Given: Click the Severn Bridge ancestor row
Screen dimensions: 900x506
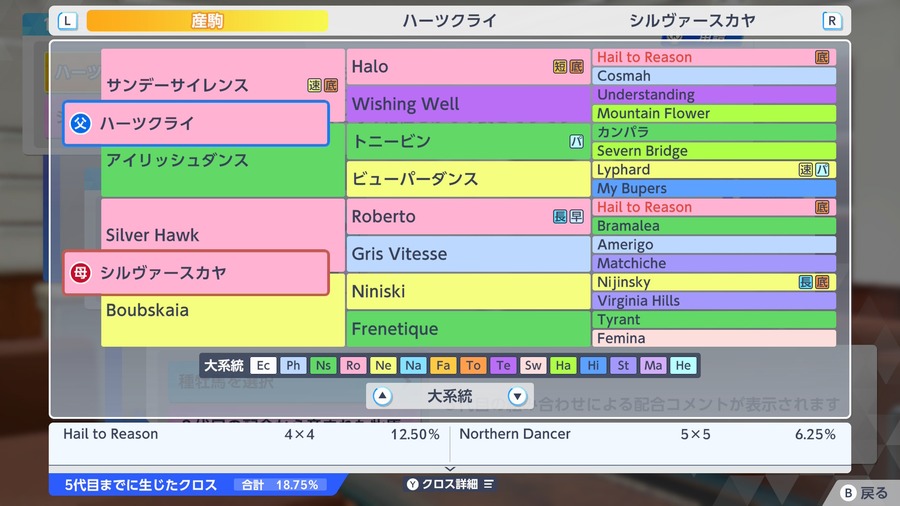Looking at the screenshot, I should [x=714, y=151].
